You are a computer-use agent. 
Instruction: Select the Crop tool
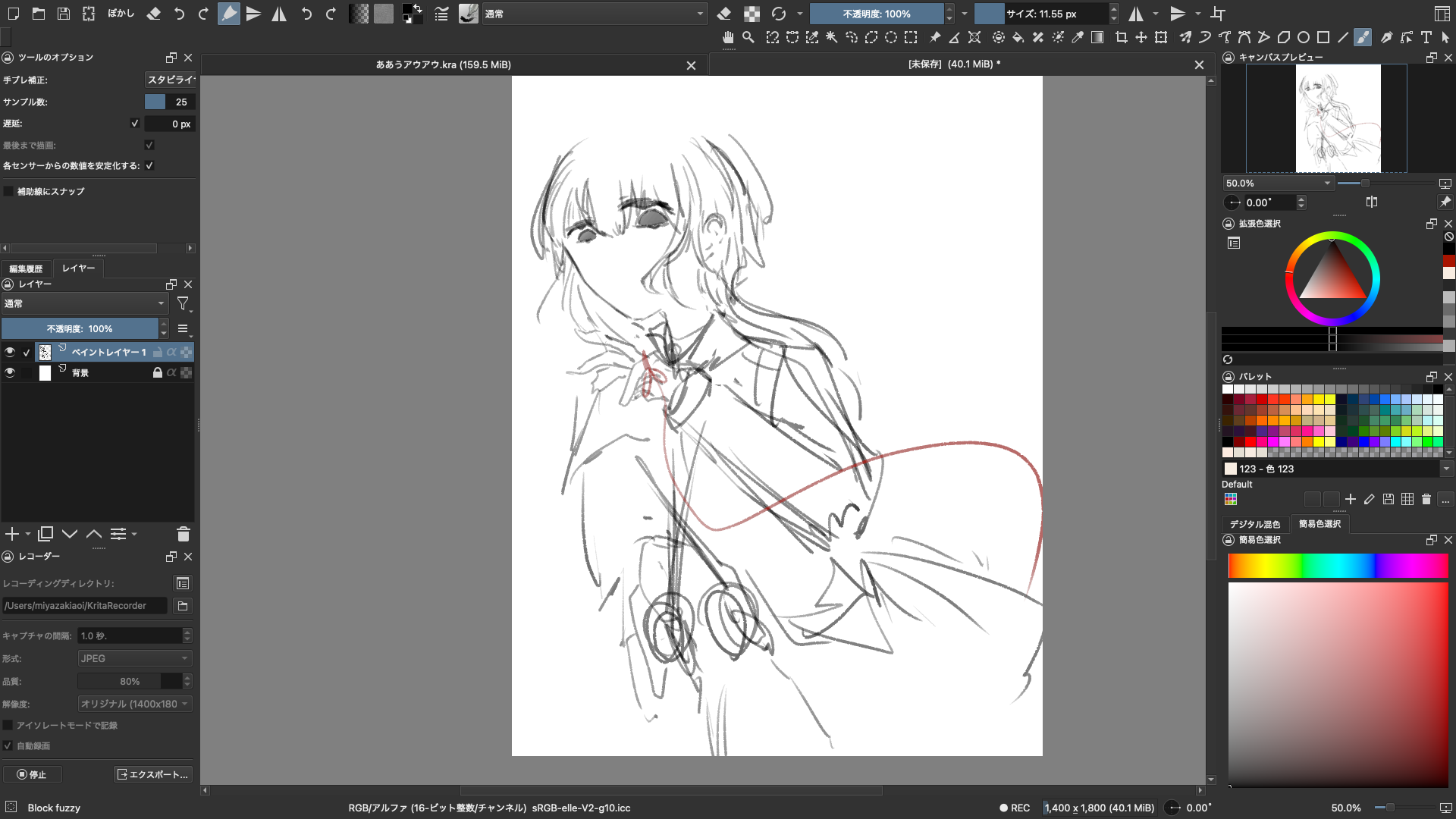[x=1121, y=37]
